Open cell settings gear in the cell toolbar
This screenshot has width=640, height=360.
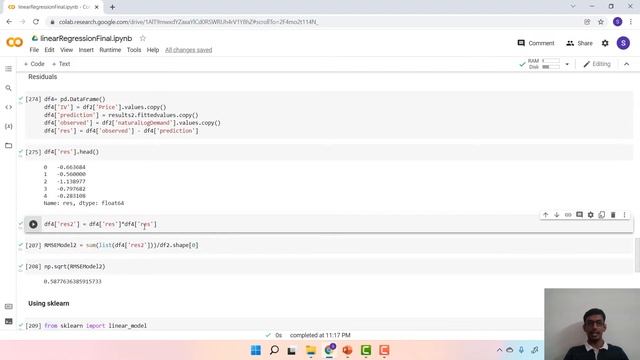coord(591,215)
